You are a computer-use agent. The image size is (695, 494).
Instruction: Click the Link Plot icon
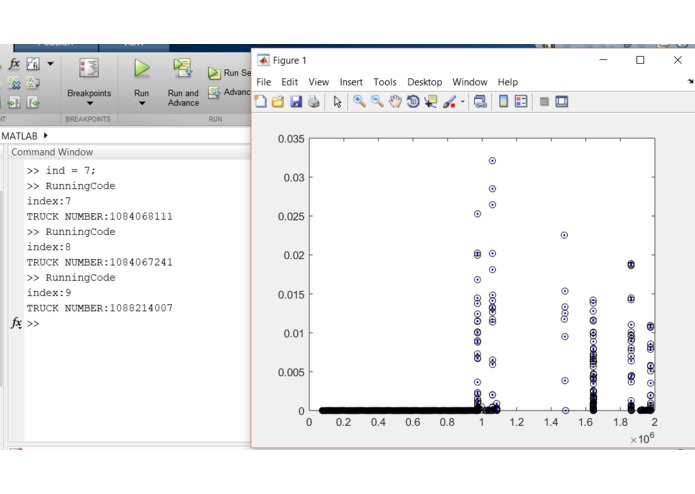coord(480,102)
